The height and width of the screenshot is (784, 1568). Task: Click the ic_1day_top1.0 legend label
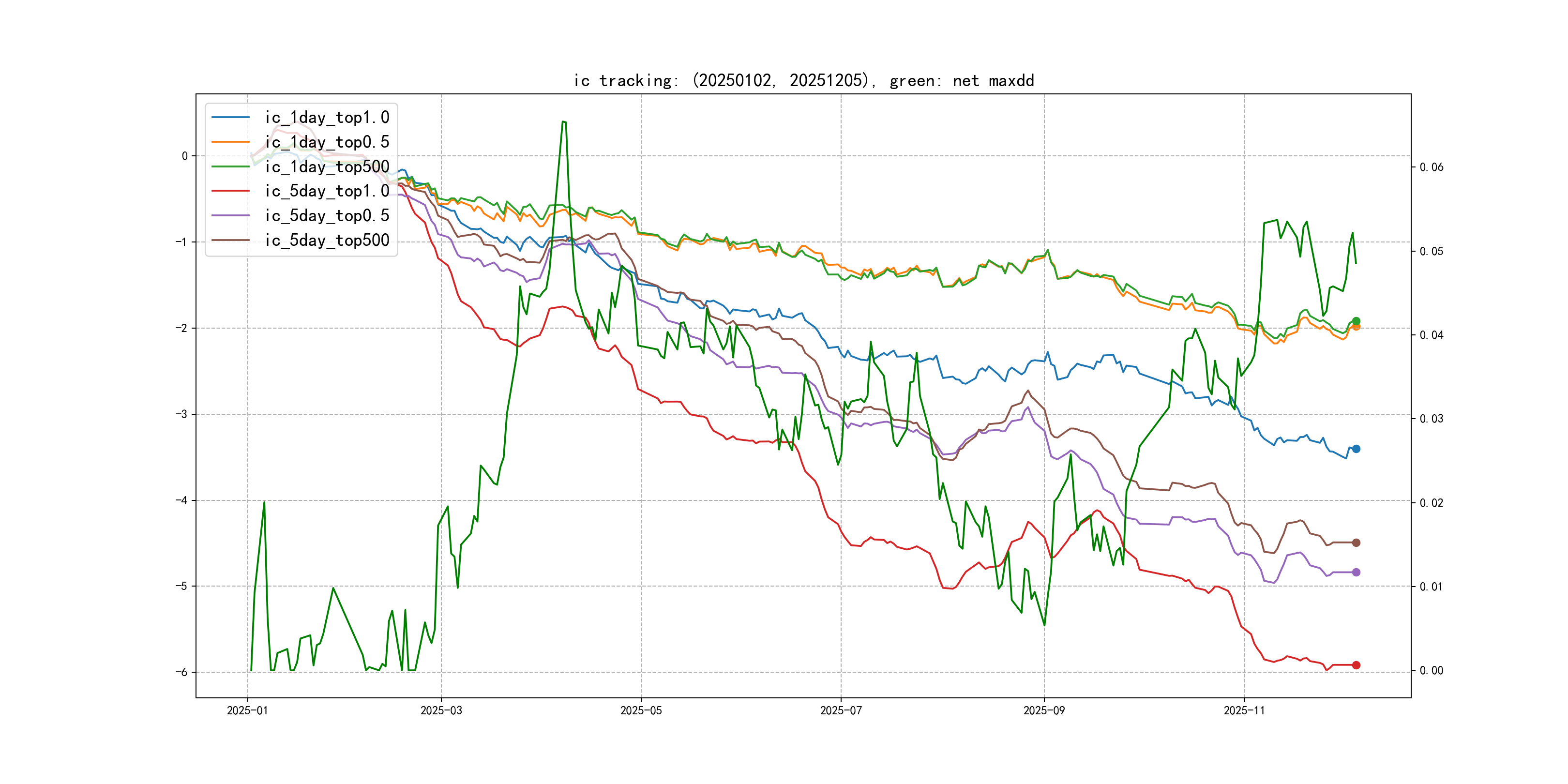tap(327, 117)
